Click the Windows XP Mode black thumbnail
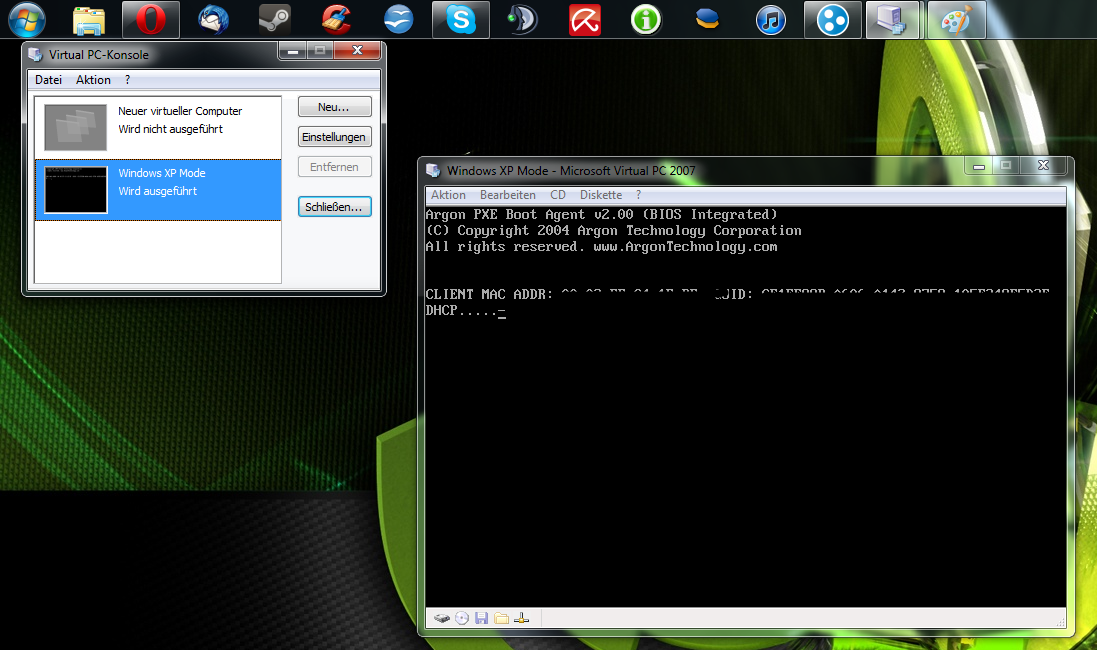Image resolution: width=1097 pixels, height=650 pixels. (76, 190)
